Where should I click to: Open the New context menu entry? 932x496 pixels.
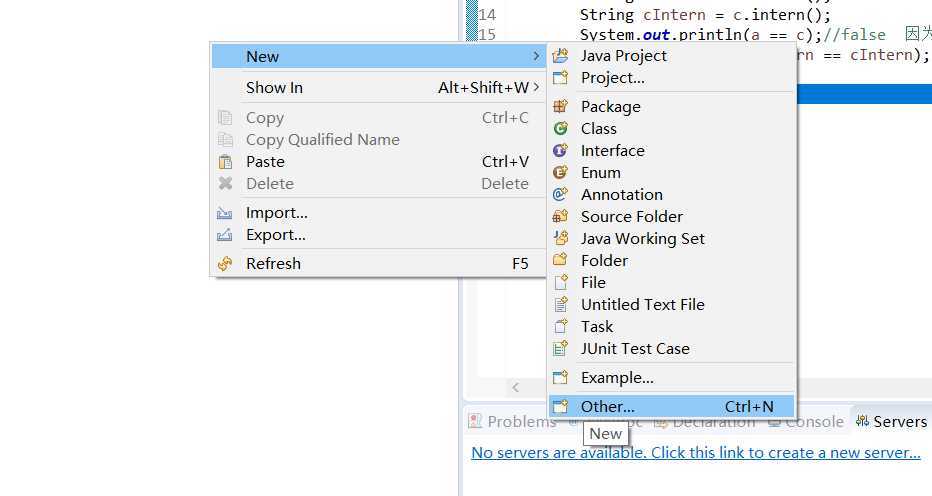378,56
